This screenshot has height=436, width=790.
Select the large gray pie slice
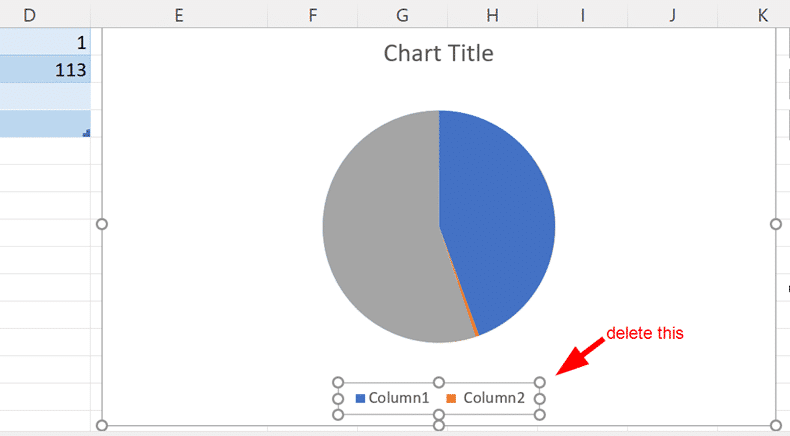click(x=380, y=230)
